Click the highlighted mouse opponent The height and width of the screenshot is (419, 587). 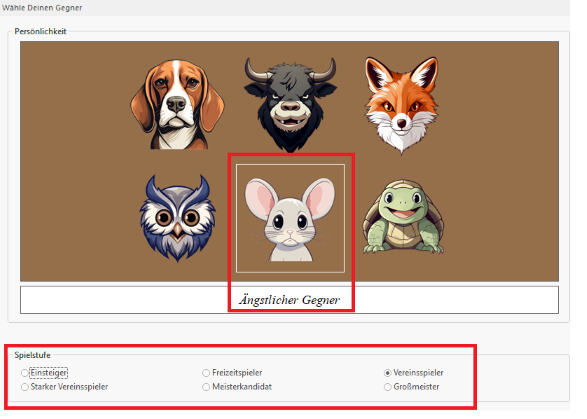click(x=290, y=219)
